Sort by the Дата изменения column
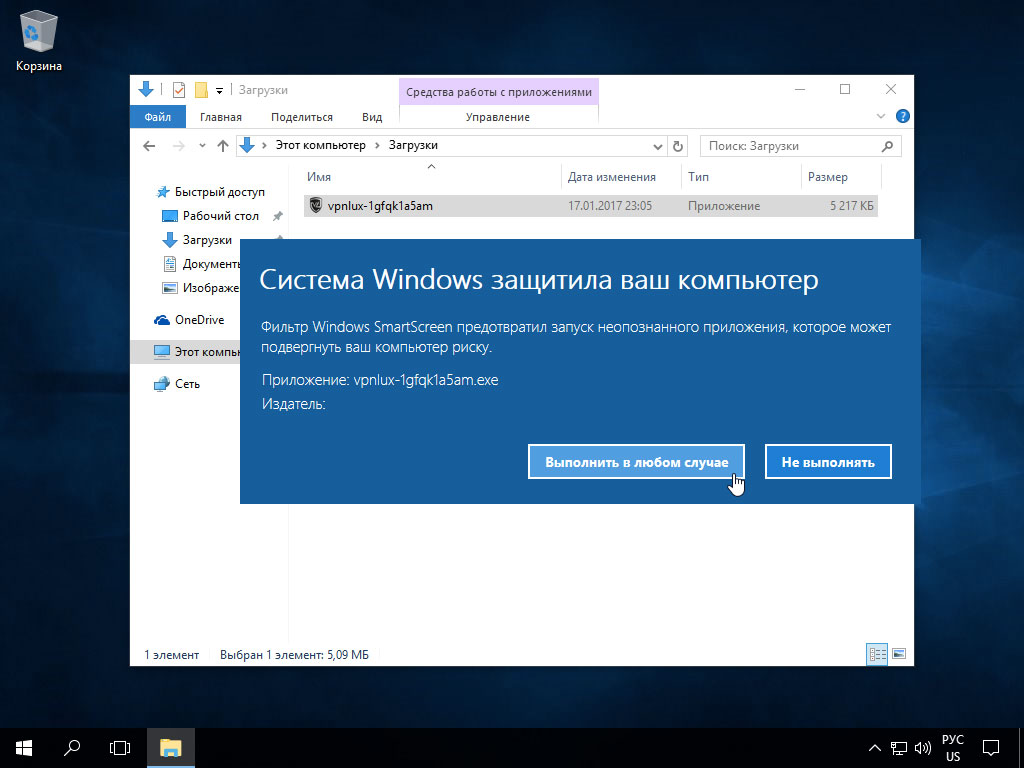This screenshot has height=768, width=1024. coord(620,177)
